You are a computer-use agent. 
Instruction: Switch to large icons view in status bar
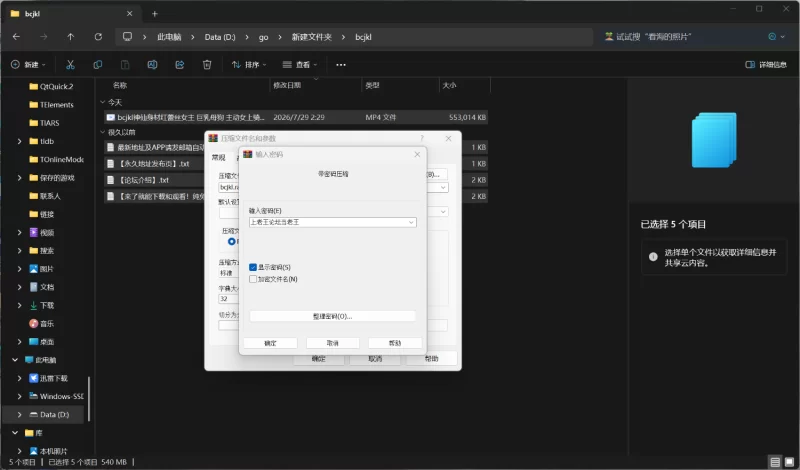coord(790,462)
